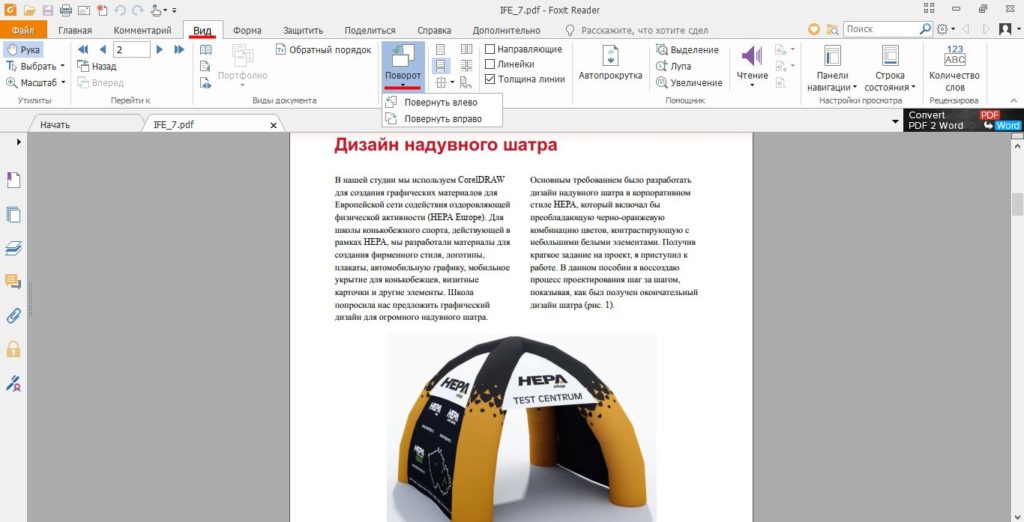
Task: Choose Повернуть вправо
Action: 441,119
